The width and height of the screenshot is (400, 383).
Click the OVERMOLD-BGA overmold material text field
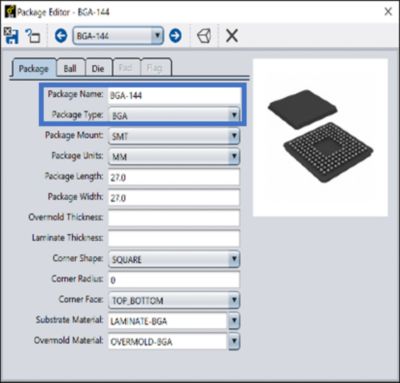pyautogui.click(x=168, y=341)
